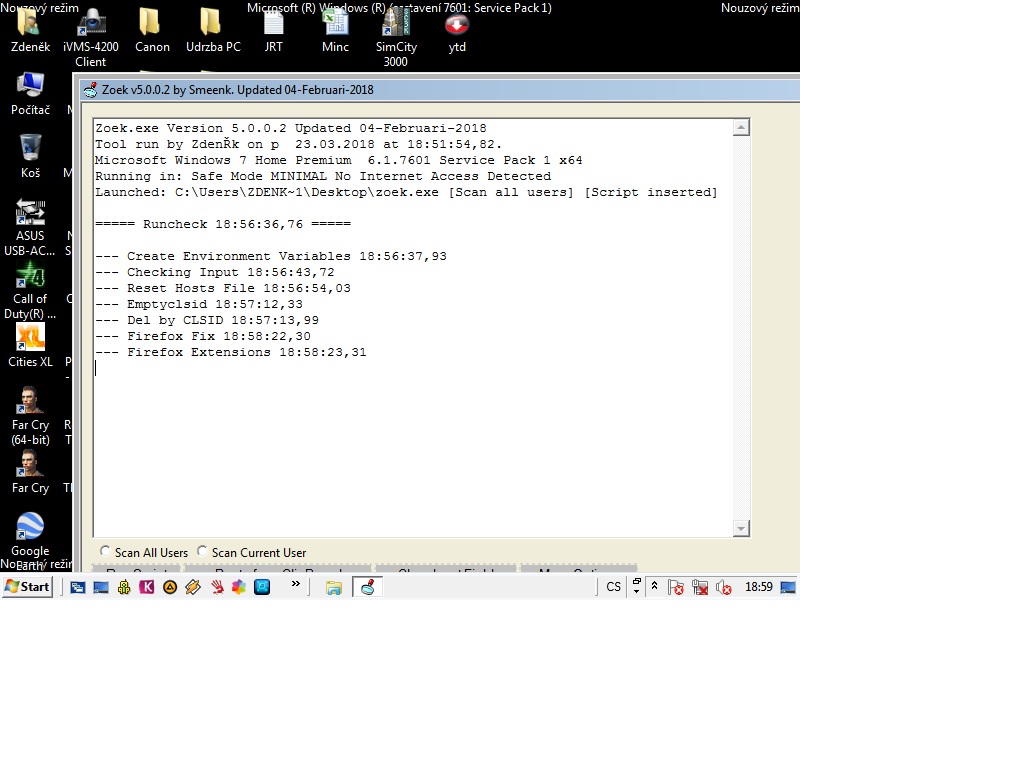The image size is (1024, 768).
Task: Open the Koš recycle bin
Action: click(30, 157)
